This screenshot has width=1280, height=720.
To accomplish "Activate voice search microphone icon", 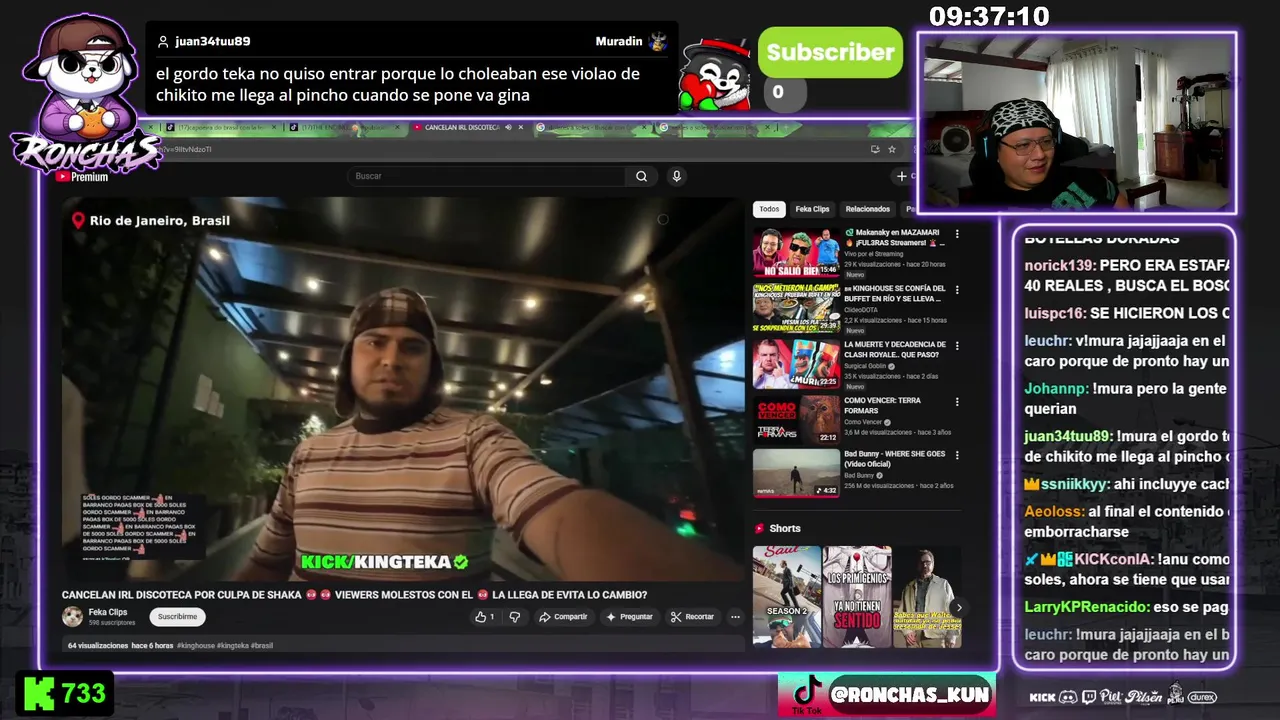I will click(x=676, y=176).
